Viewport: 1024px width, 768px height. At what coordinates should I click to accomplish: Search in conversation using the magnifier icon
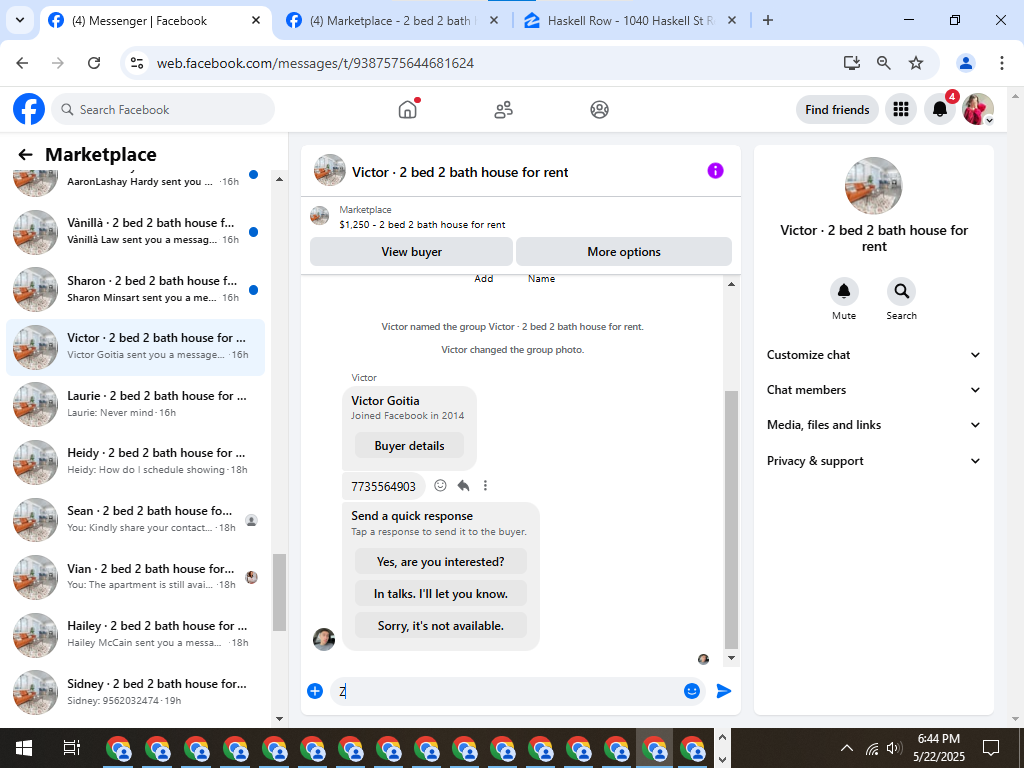click(901, 291)
